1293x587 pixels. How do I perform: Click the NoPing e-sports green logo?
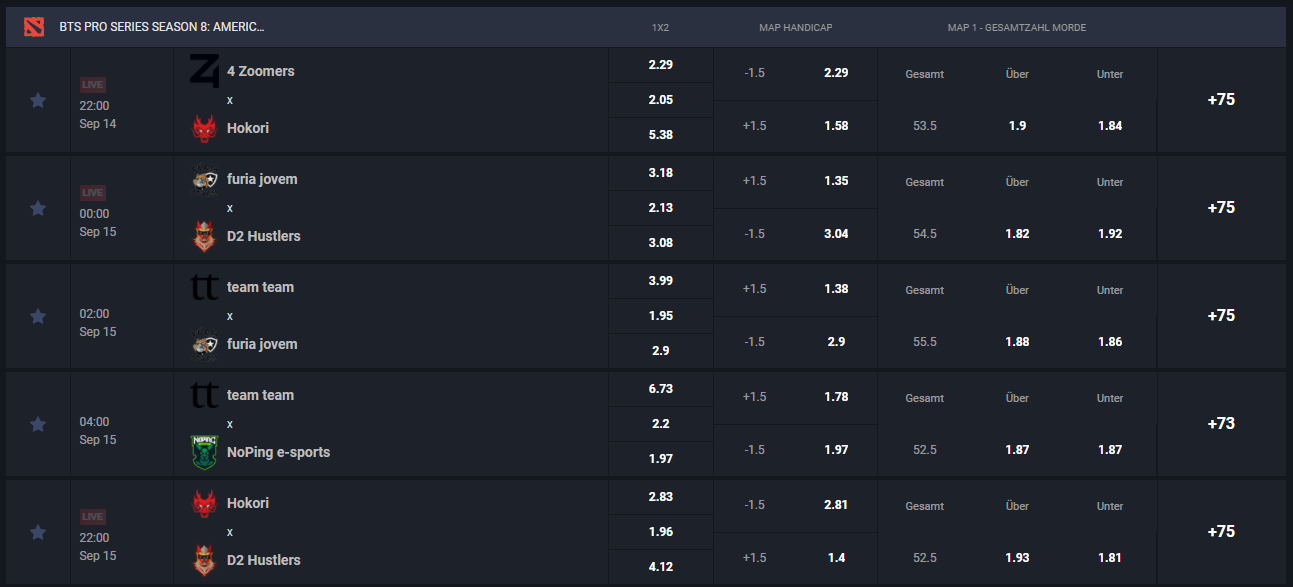point(204,452)
